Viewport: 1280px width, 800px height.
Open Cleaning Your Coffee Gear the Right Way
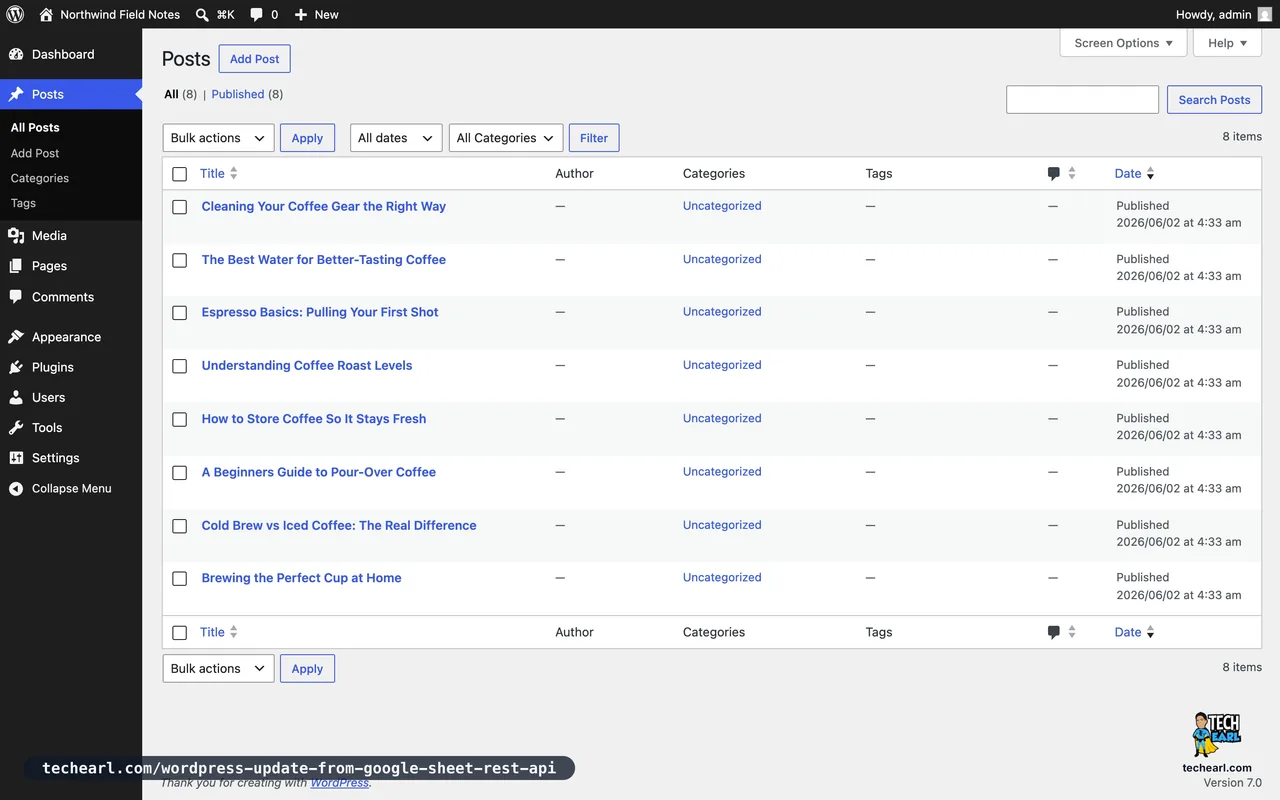point(324,206)
